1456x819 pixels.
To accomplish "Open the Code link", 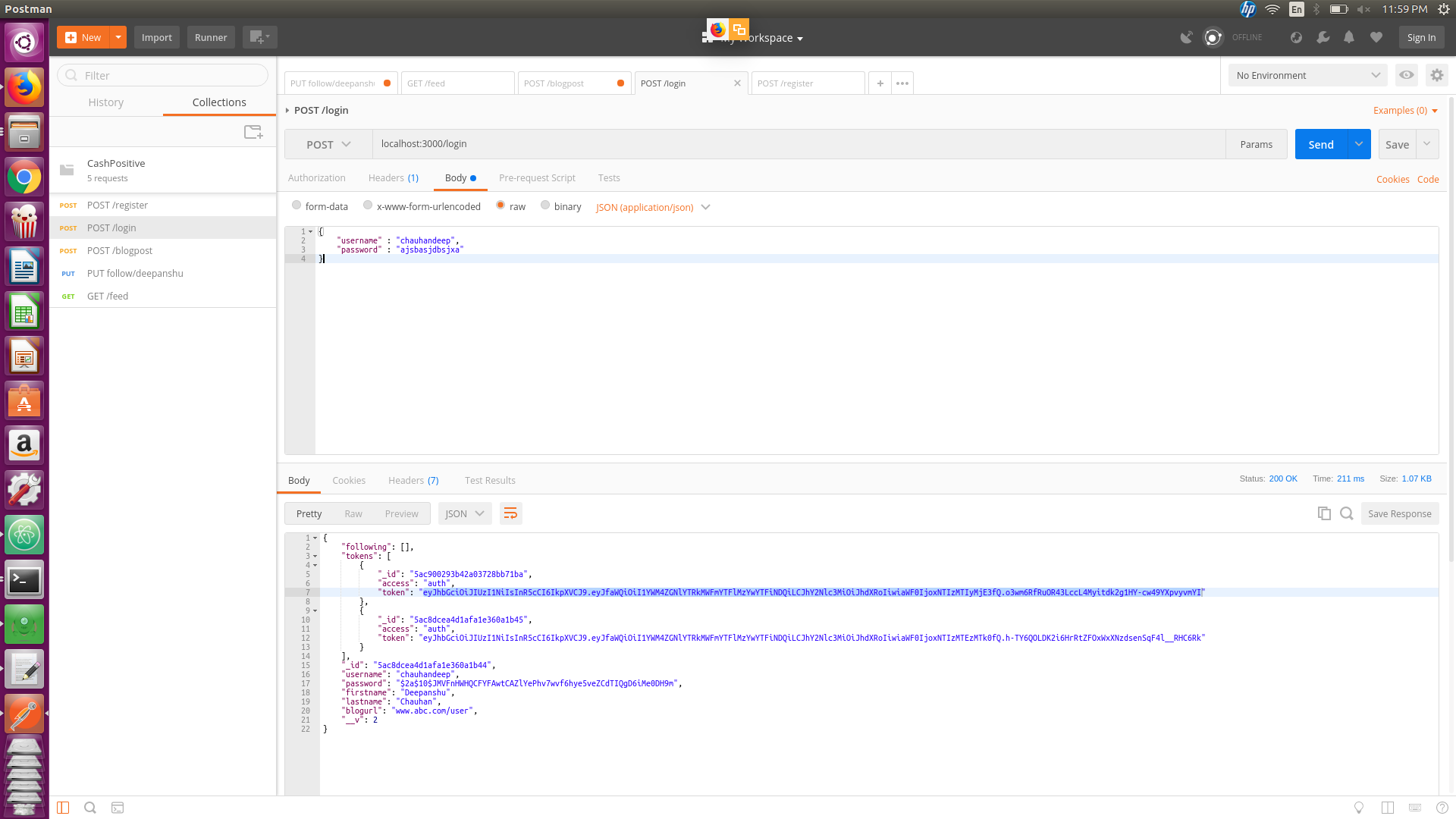I will [1428, 179].
